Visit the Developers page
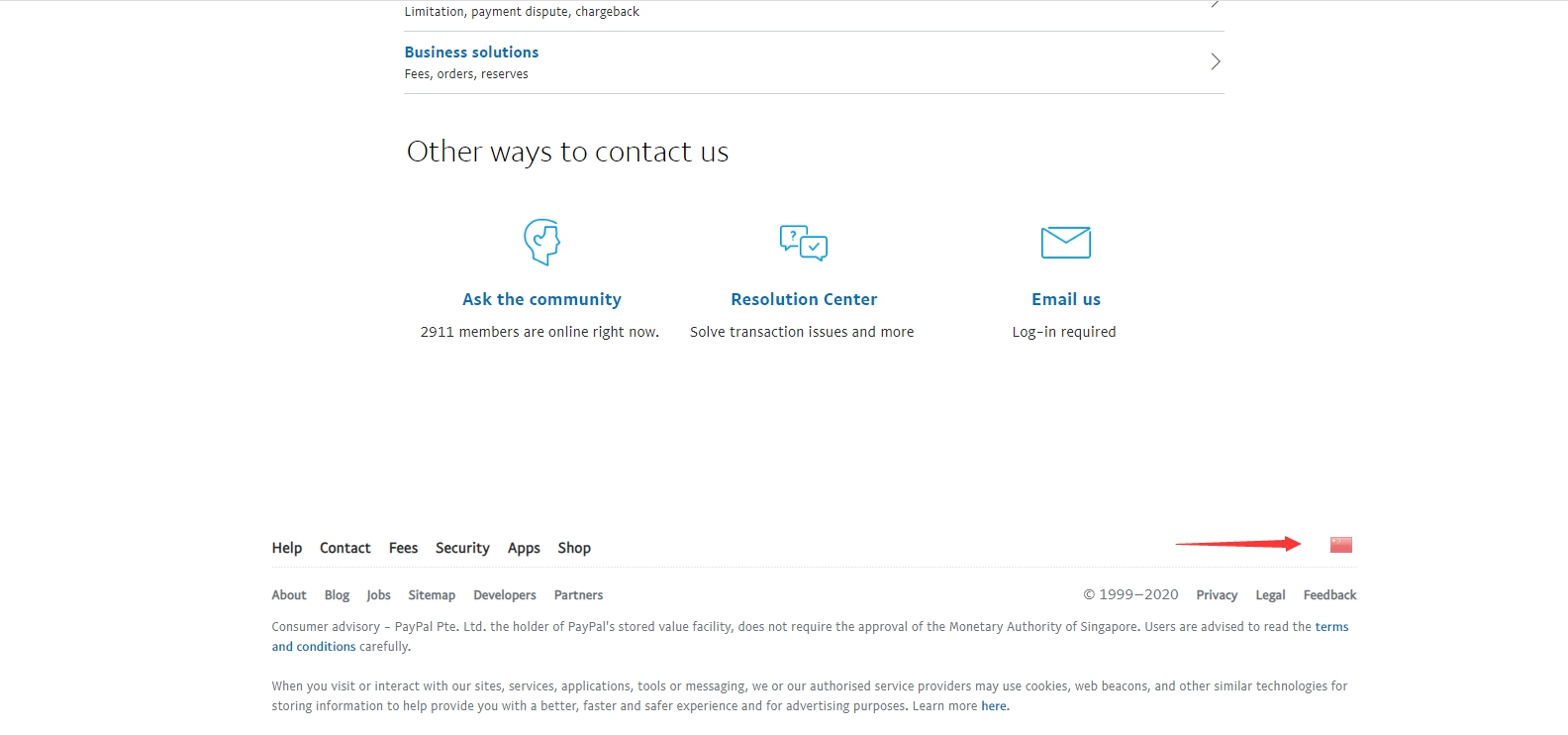The image size is (1568, 735). pos(505,594)
